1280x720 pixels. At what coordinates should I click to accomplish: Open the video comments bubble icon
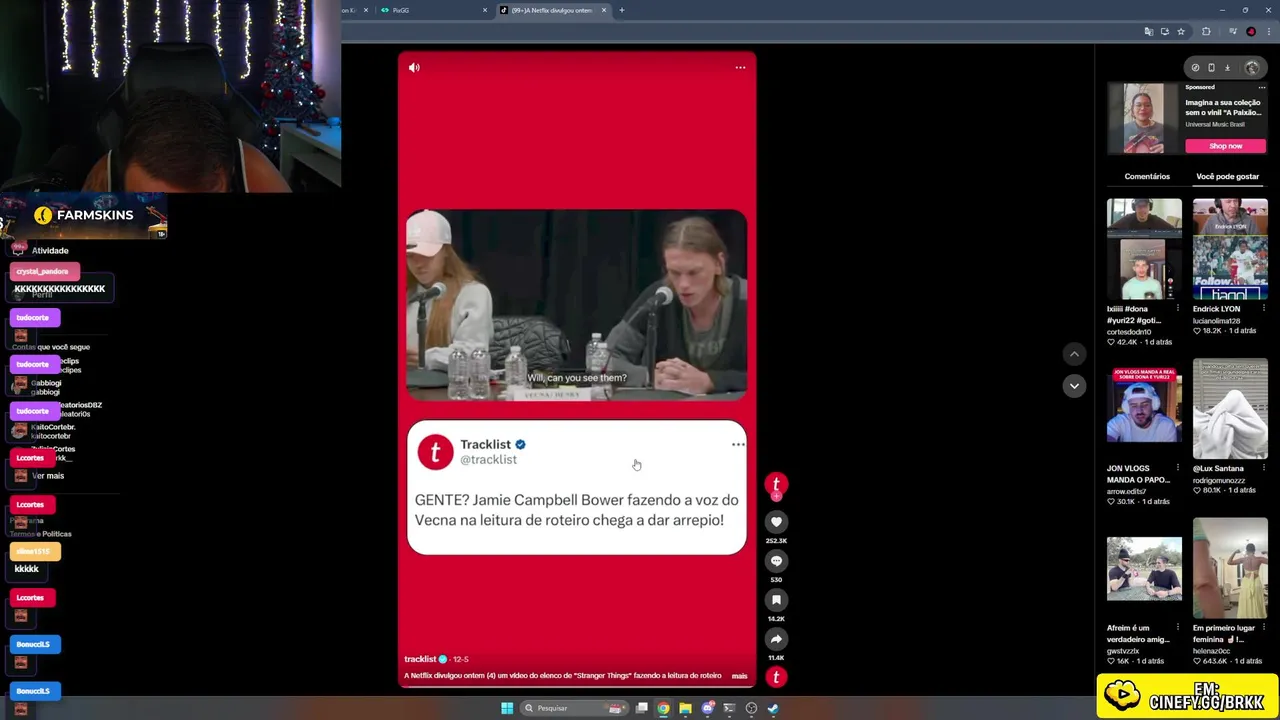point(776,561)
